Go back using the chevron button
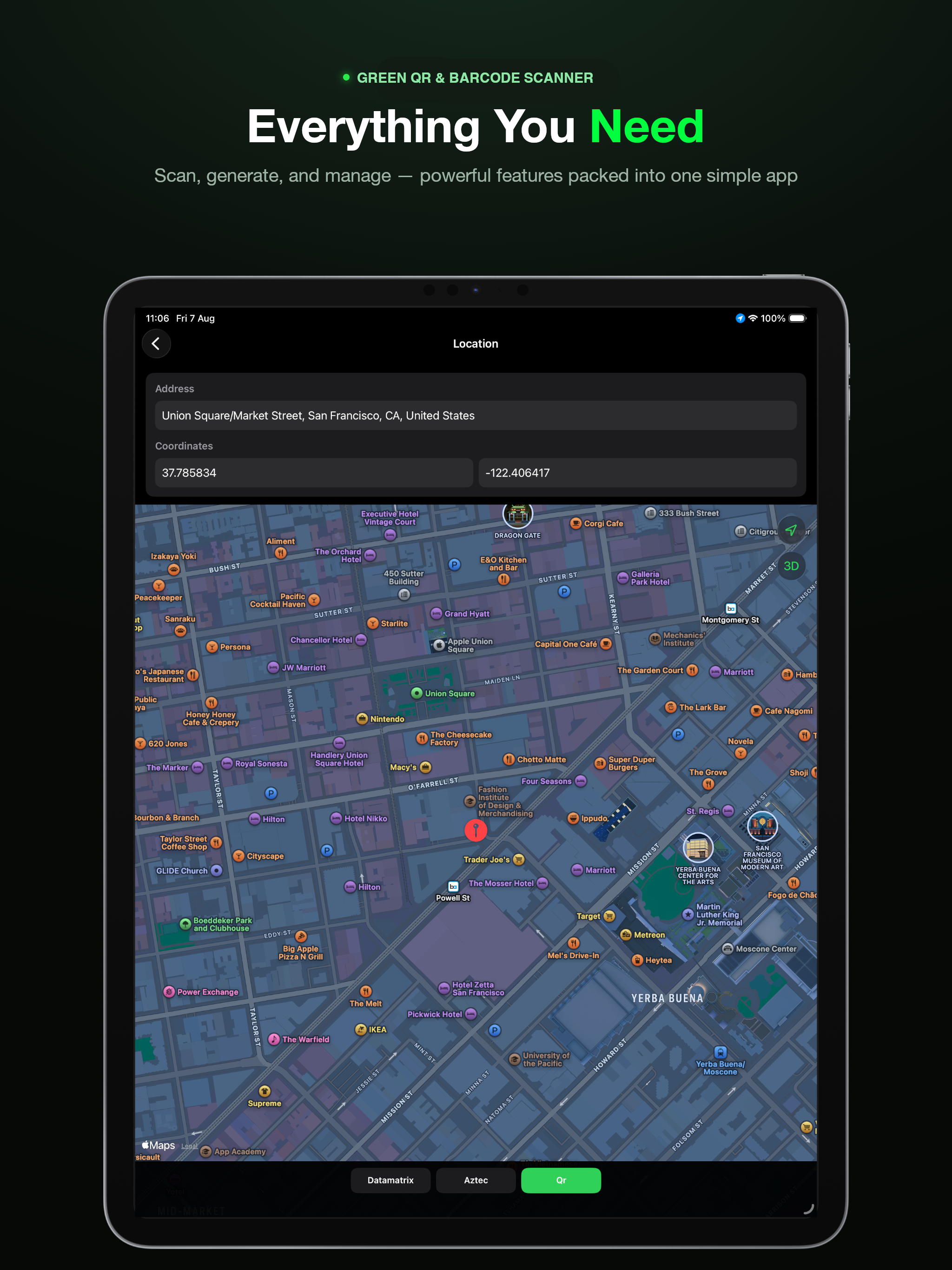 (x=156, y=344)
